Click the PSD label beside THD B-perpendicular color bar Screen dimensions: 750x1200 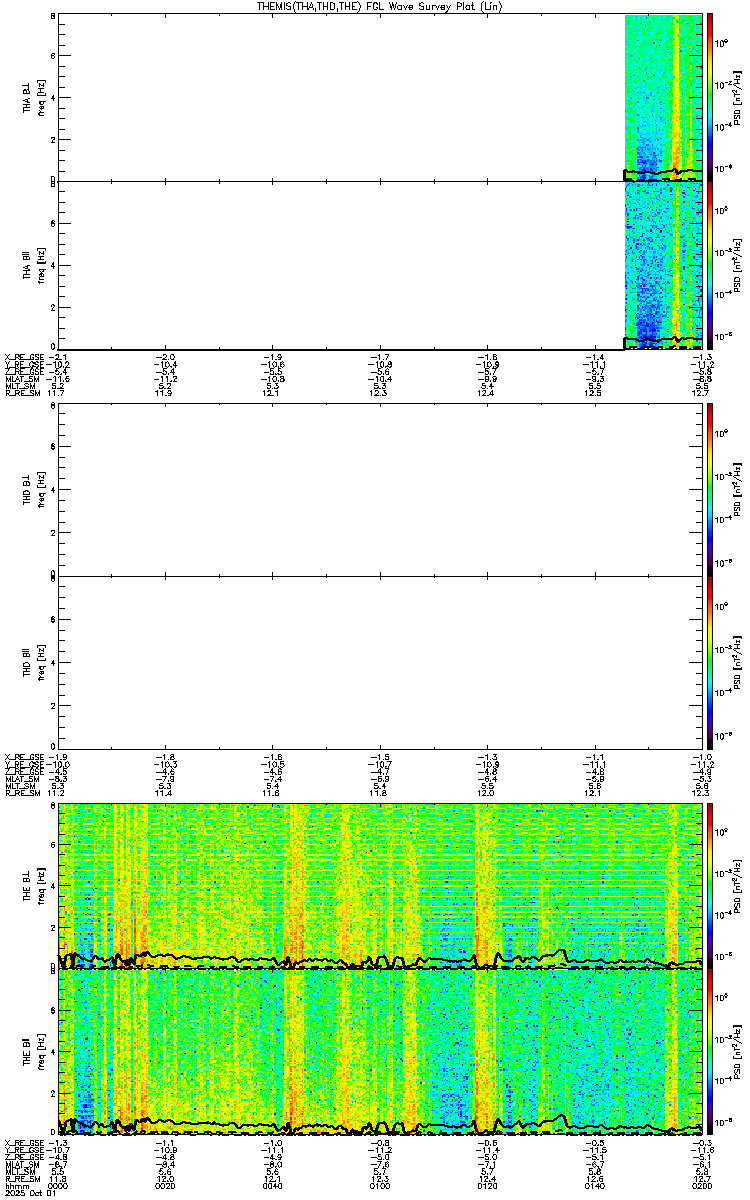(x=738, y=490)
